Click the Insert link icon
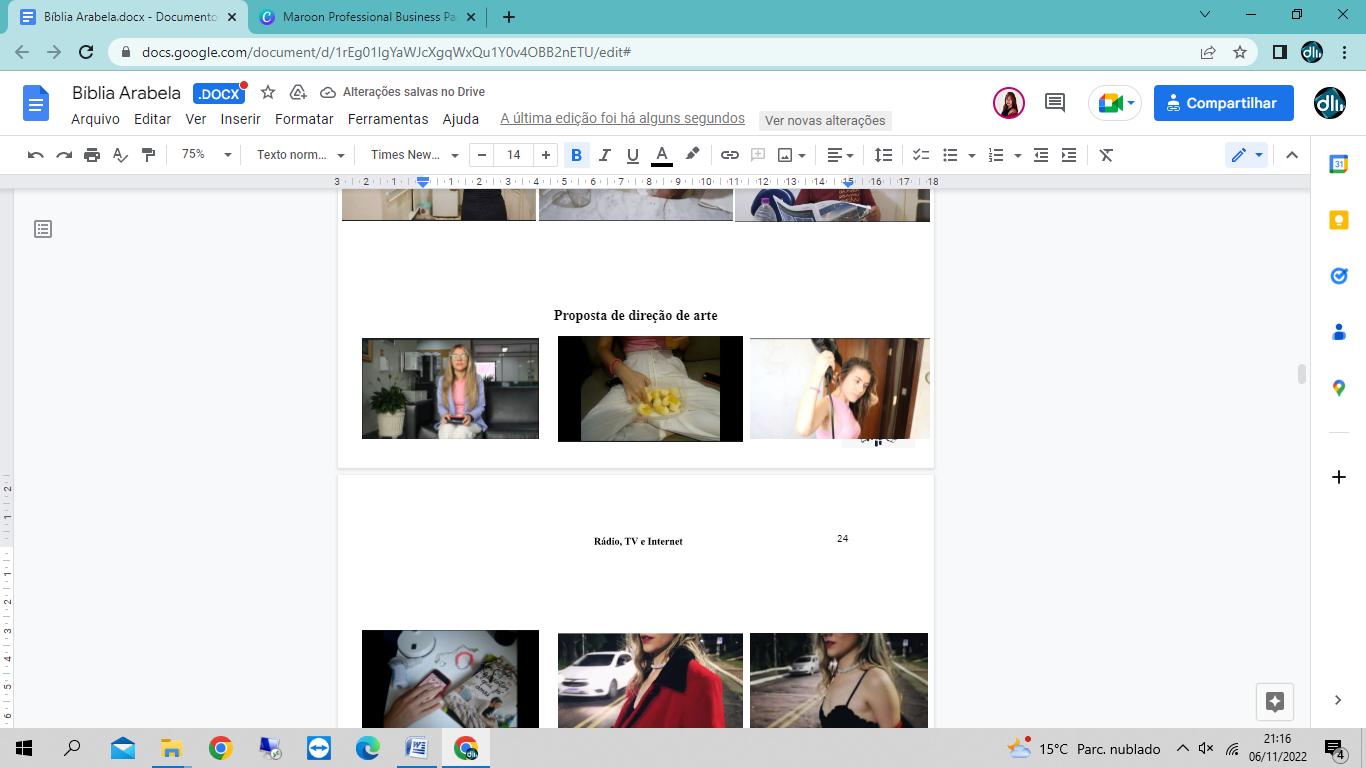The width and height of the screenshot is (1366, 768). pos(730,155)
